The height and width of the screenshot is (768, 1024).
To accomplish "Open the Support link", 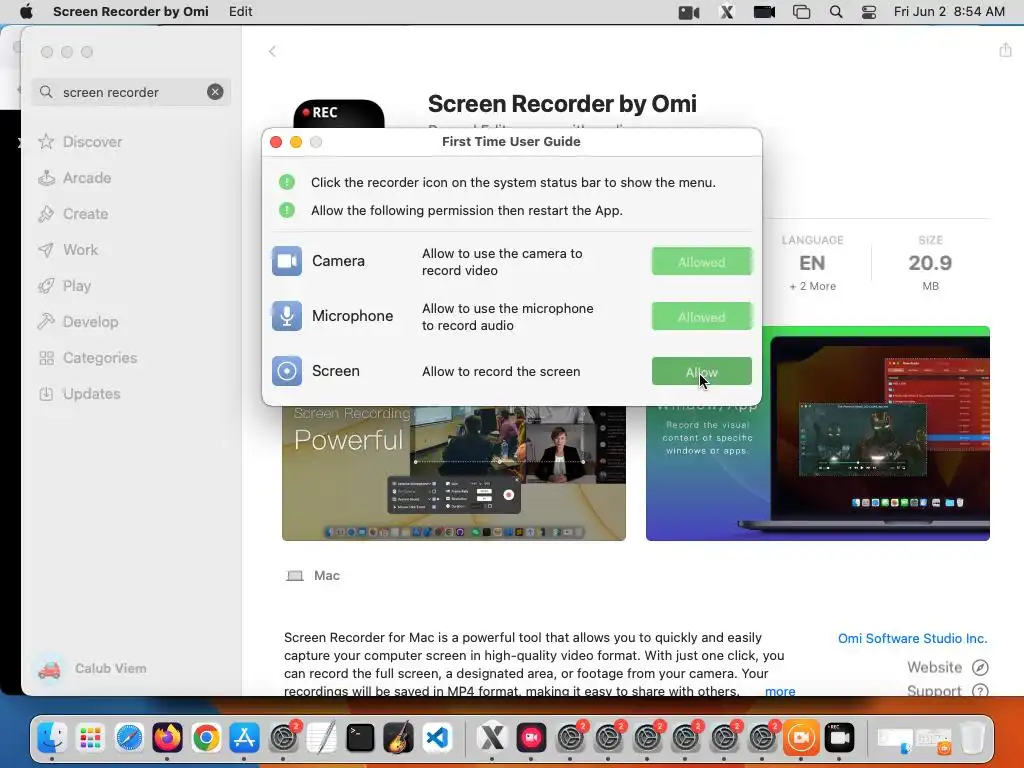I will [x=947, y=691].
